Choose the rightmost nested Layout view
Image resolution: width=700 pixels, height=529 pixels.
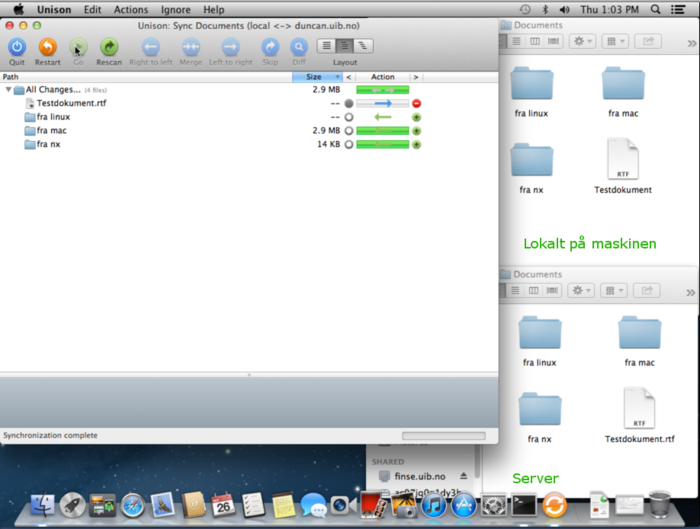[x=362, y=46]
